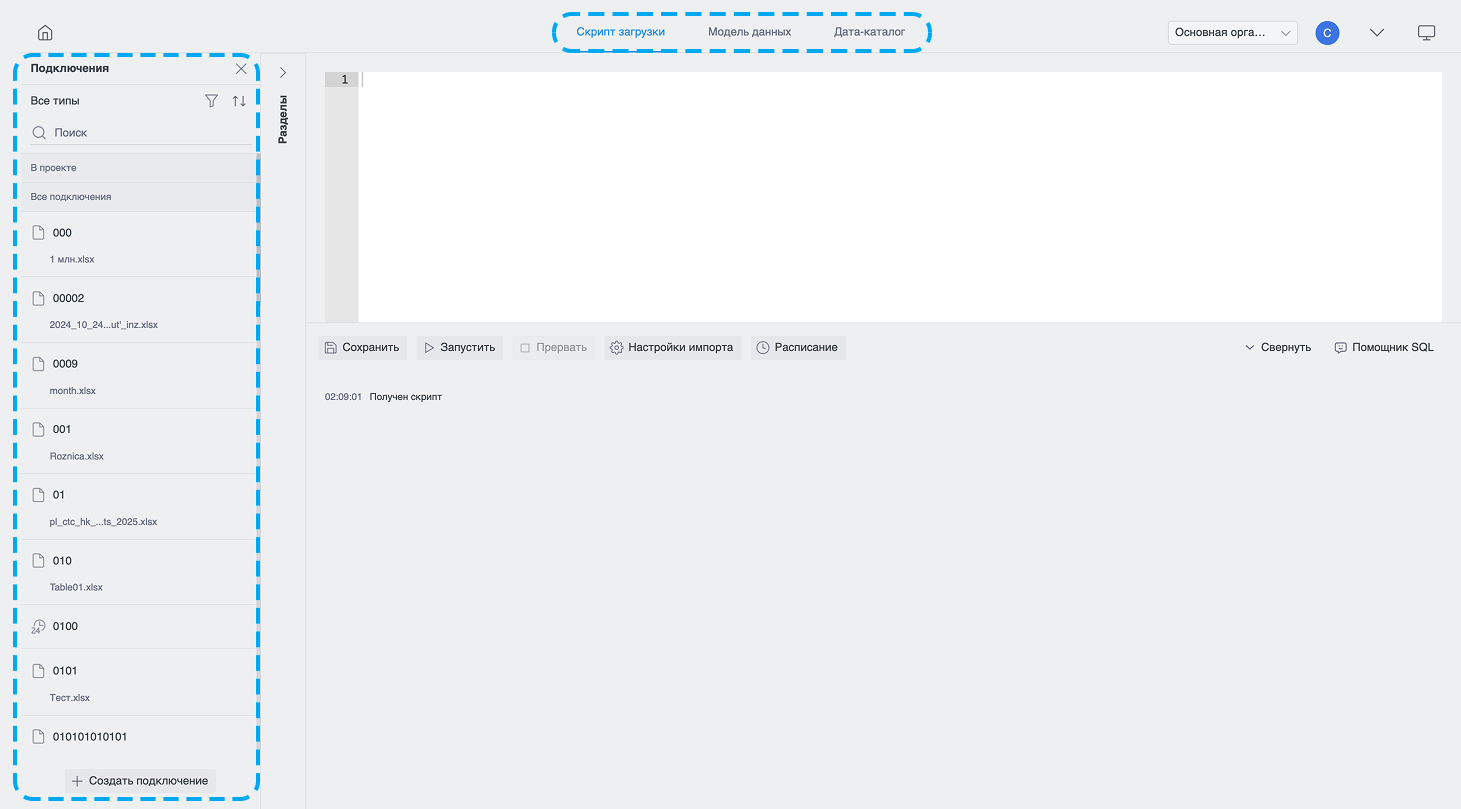Click Создать подключение button
Viewport: 1461px width, 809px height.
(x=140, y=781)
